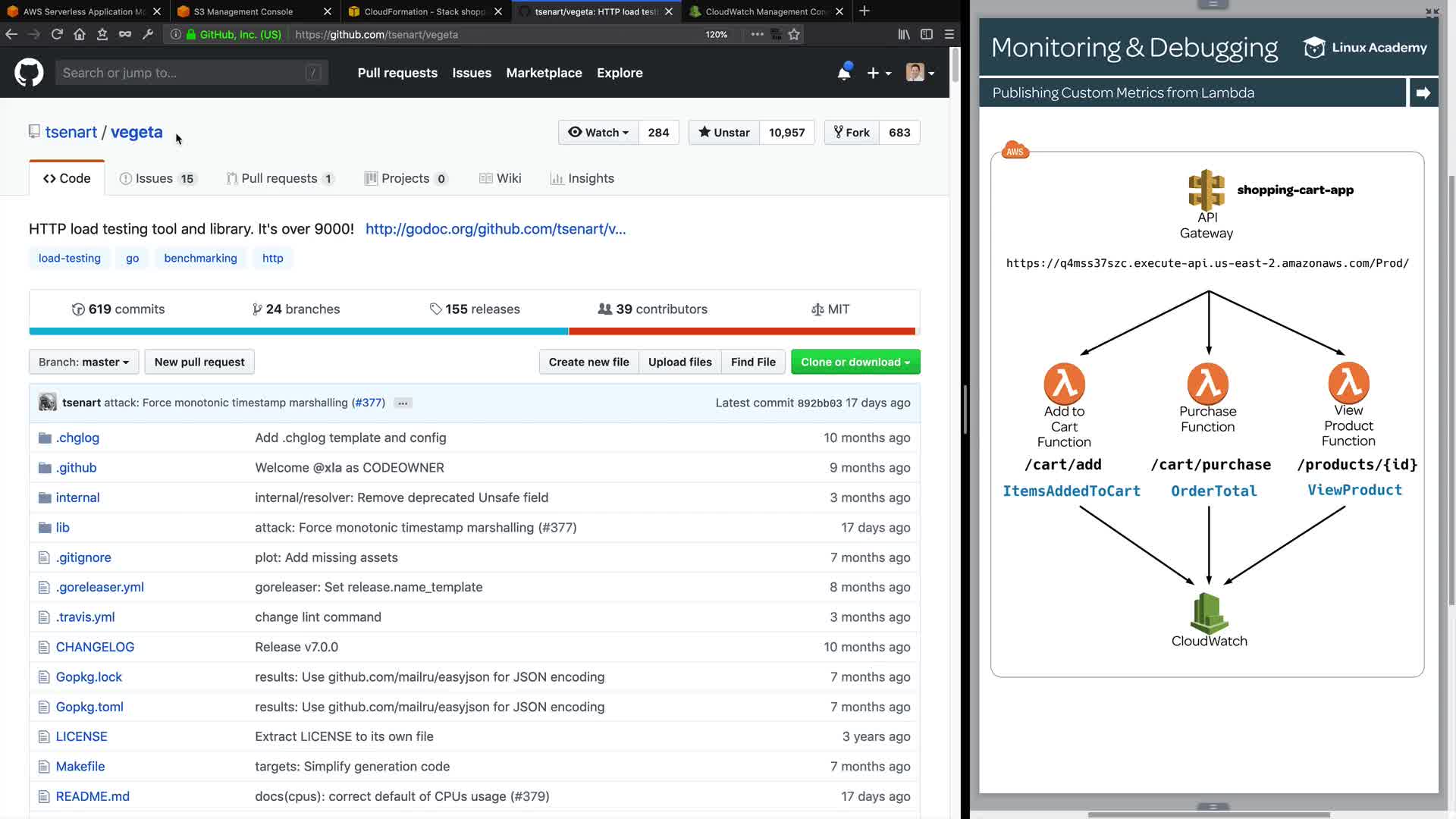Click the sidebar view icon
Screen dimensions: 1456x819
[x=926, y=34]
